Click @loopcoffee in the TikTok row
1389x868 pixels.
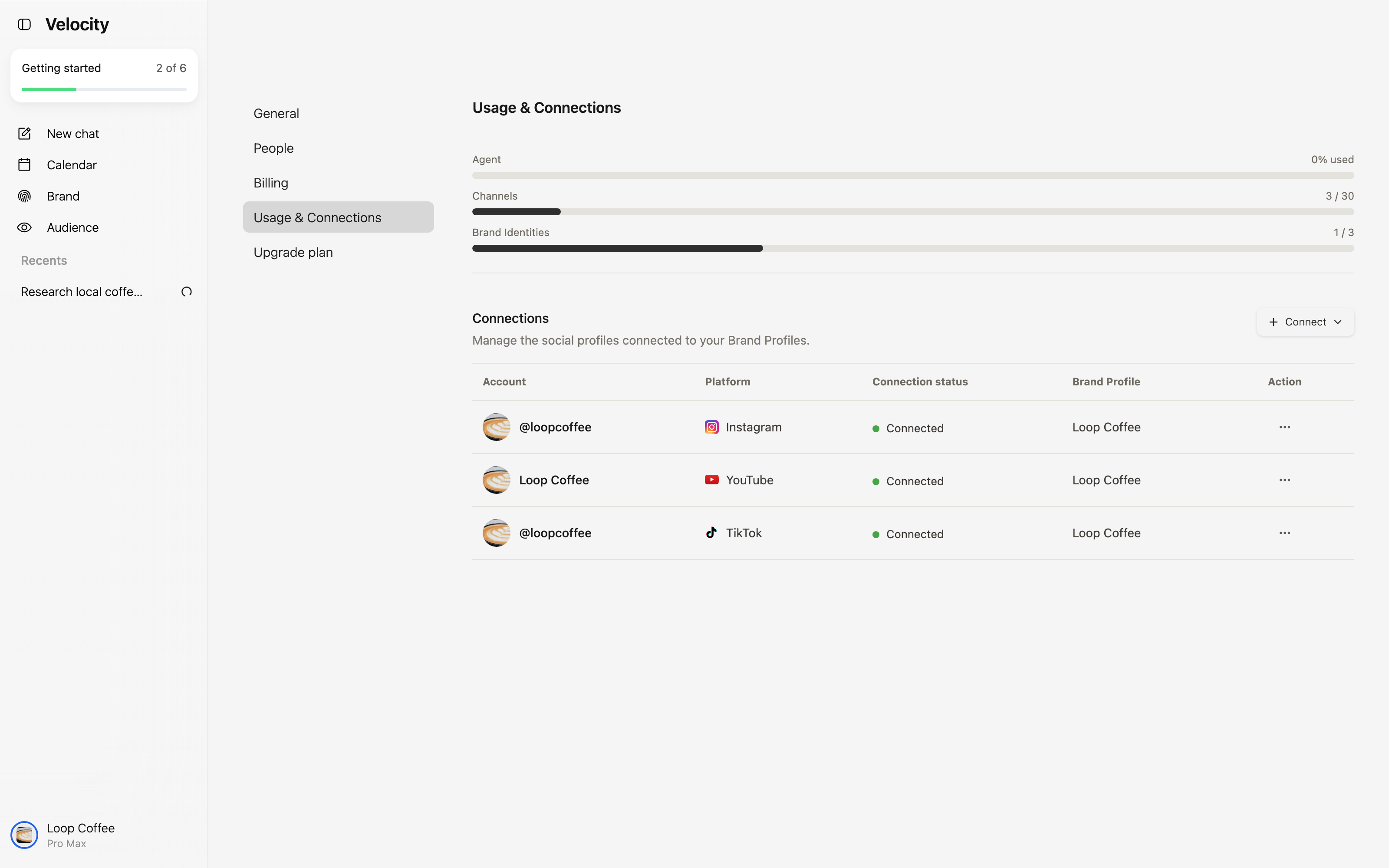click(555, 533)
